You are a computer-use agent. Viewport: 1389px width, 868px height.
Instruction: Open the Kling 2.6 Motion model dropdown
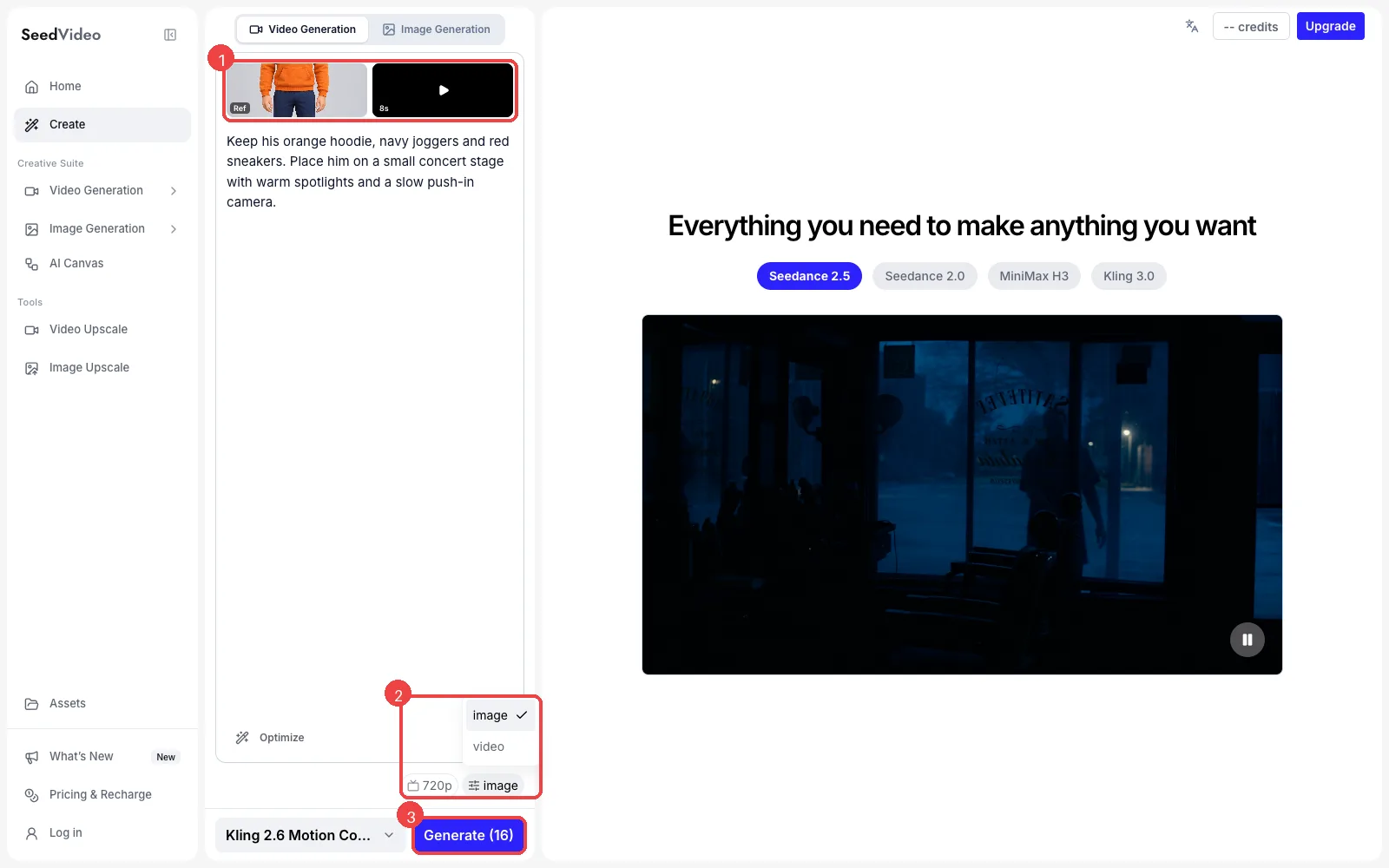pyautogui.click(x=310, y=835)
